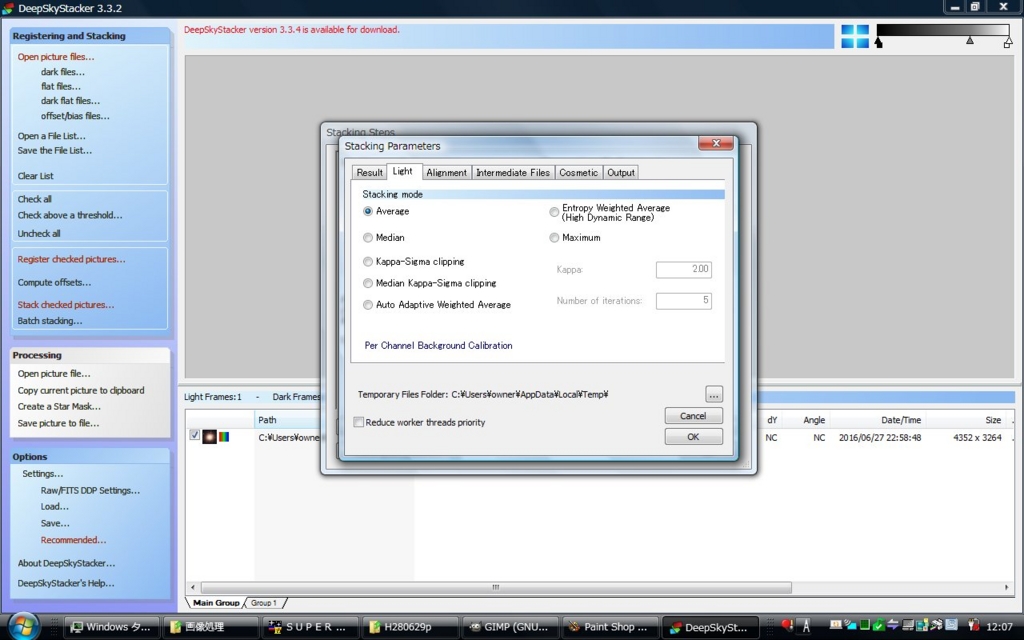This screenshot has width=1024, height=640.
Task: Click Open picture files link
Action: tap(56, 57)
